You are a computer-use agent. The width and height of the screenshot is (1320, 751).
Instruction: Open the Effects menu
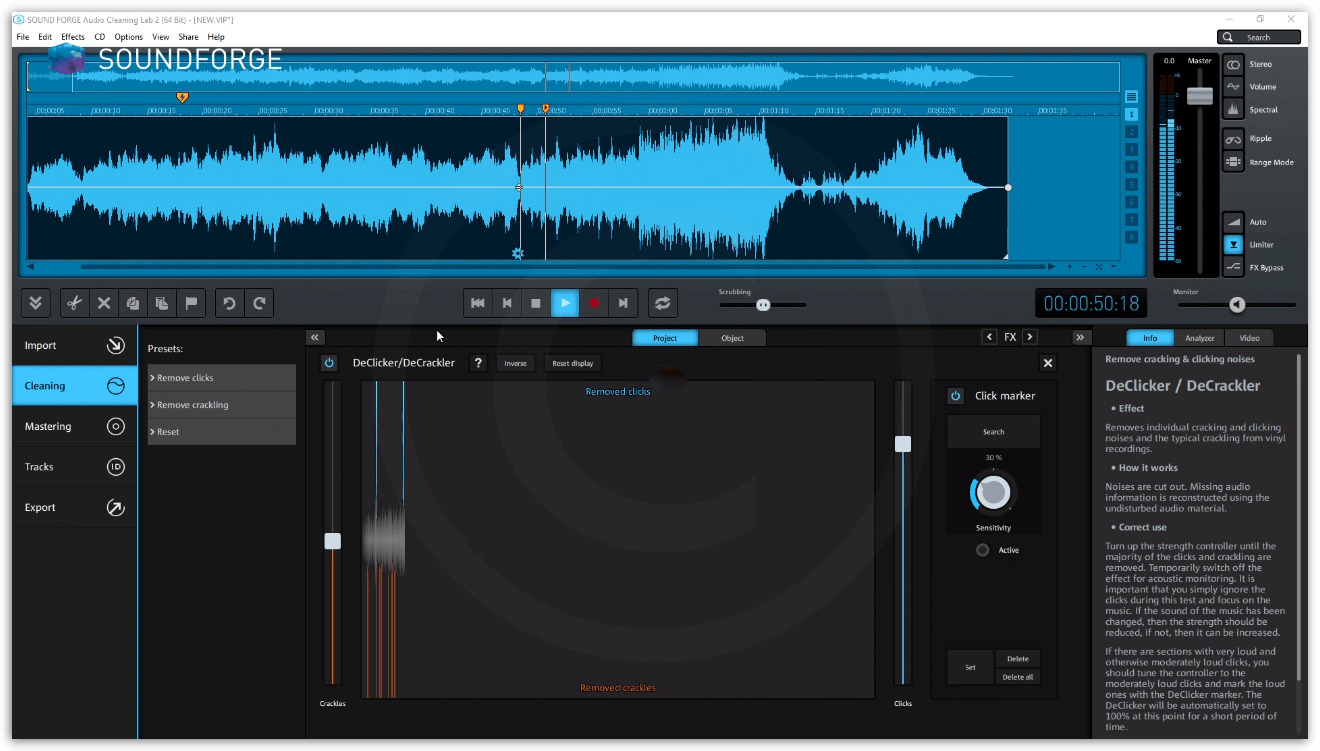(72, 36)
